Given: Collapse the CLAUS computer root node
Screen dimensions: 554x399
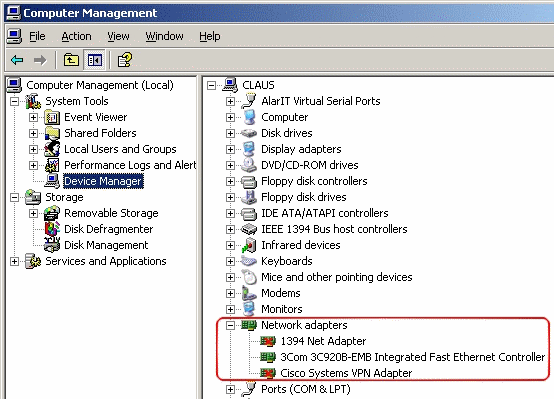Looking at the screenshot, I should (x=211, y=85).
